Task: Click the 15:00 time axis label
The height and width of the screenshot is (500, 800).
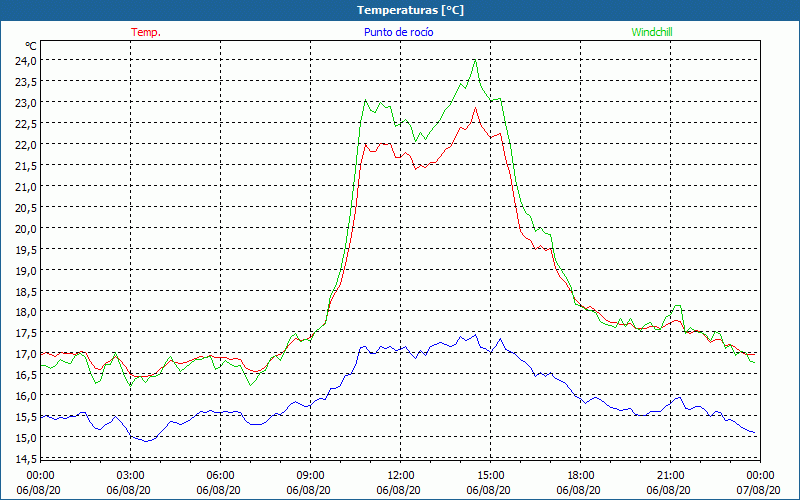Action: click(x=491, y=475)
